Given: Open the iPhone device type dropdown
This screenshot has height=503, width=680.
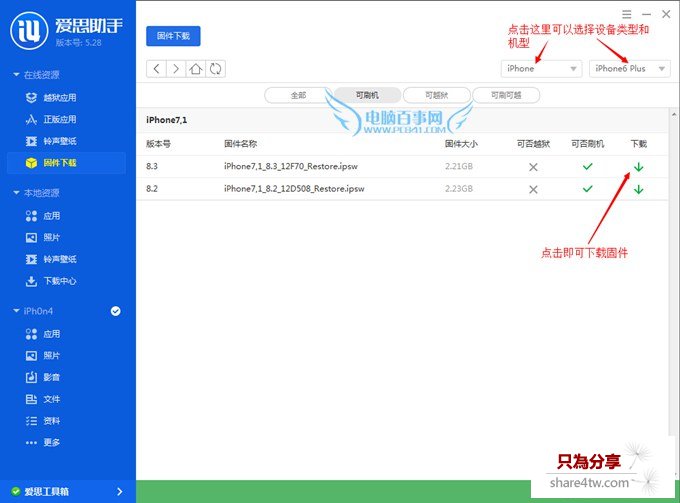Looking at the screenshot, I should [x=541, y=69].
